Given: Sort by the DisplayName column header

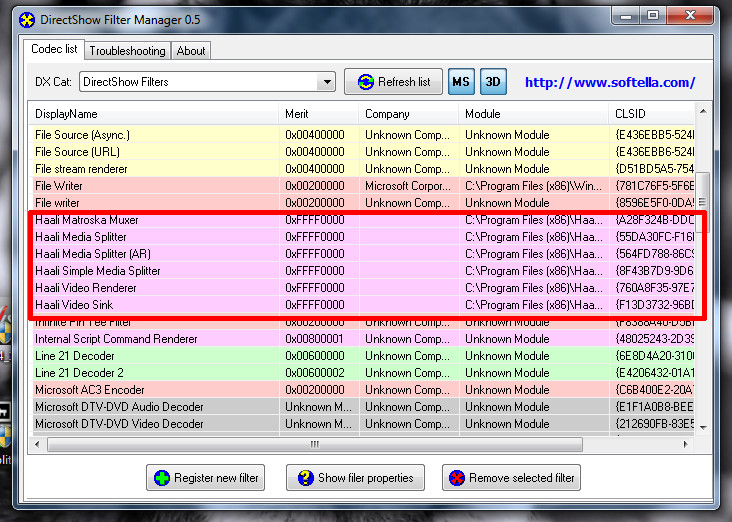Looking at the screenshot, I should point(155,114).
